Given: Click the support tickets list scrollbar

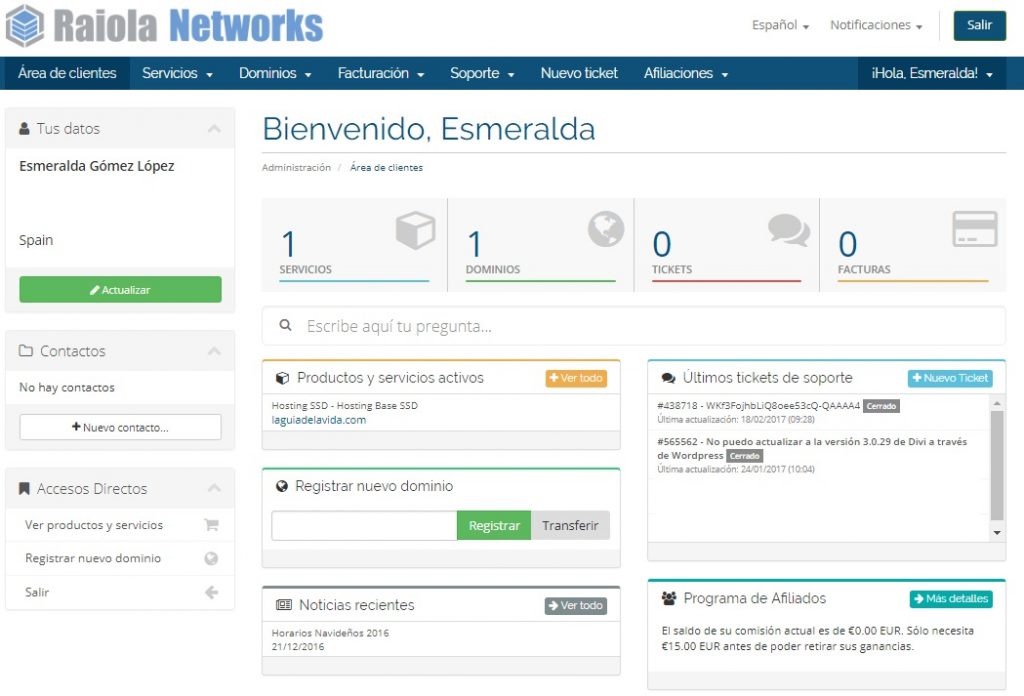Looking at the screenshot, I should tap(996, 465).
